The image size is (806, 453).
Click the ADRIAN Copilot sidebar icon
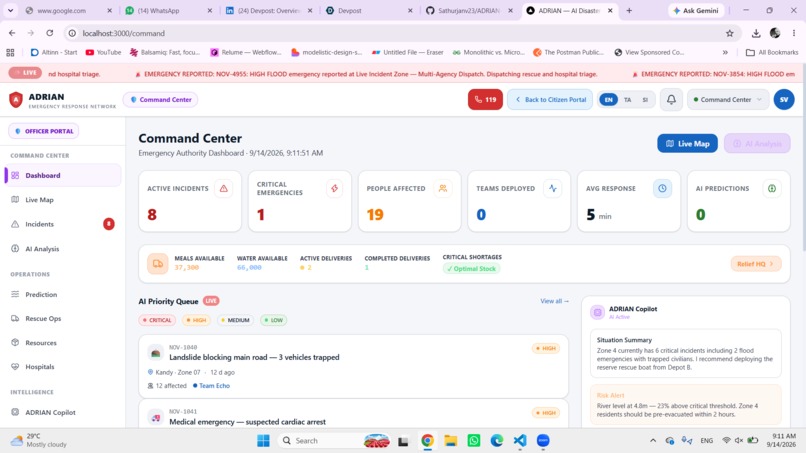pos(15,412)
